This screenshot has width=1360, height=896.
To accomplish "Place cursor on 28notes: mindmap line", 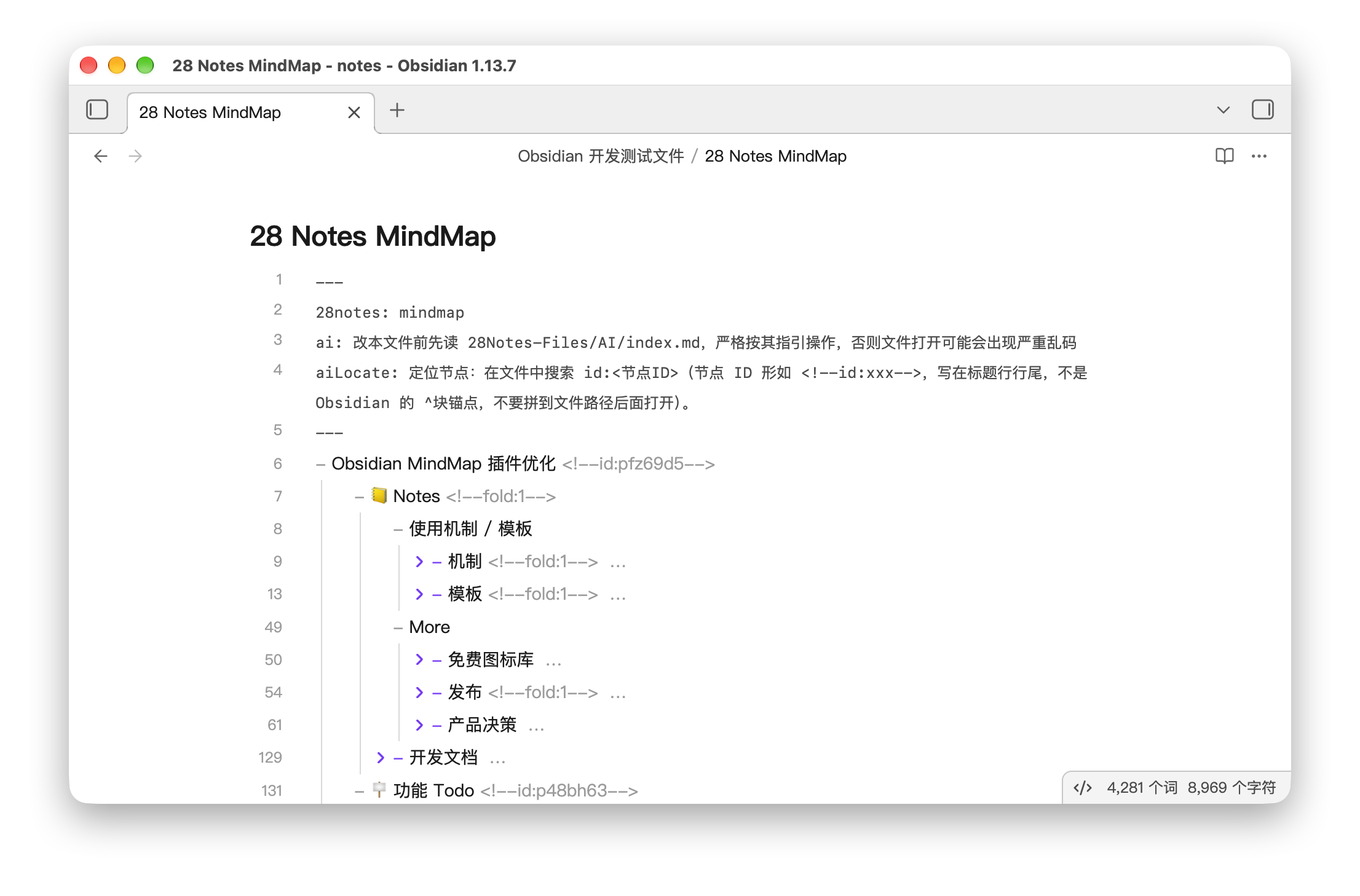I will 390,312.
